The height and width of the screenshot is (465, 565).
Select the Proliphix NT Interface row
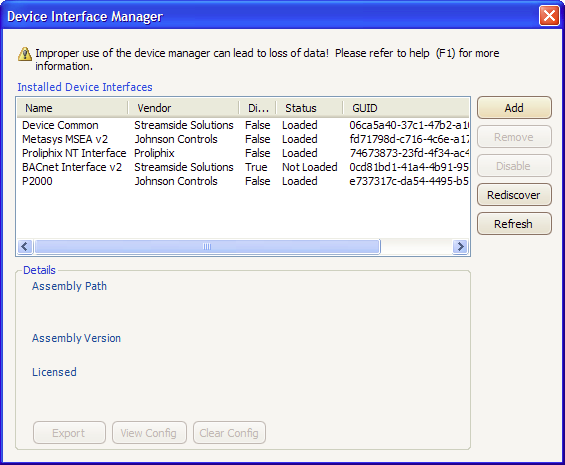(243, 153)
